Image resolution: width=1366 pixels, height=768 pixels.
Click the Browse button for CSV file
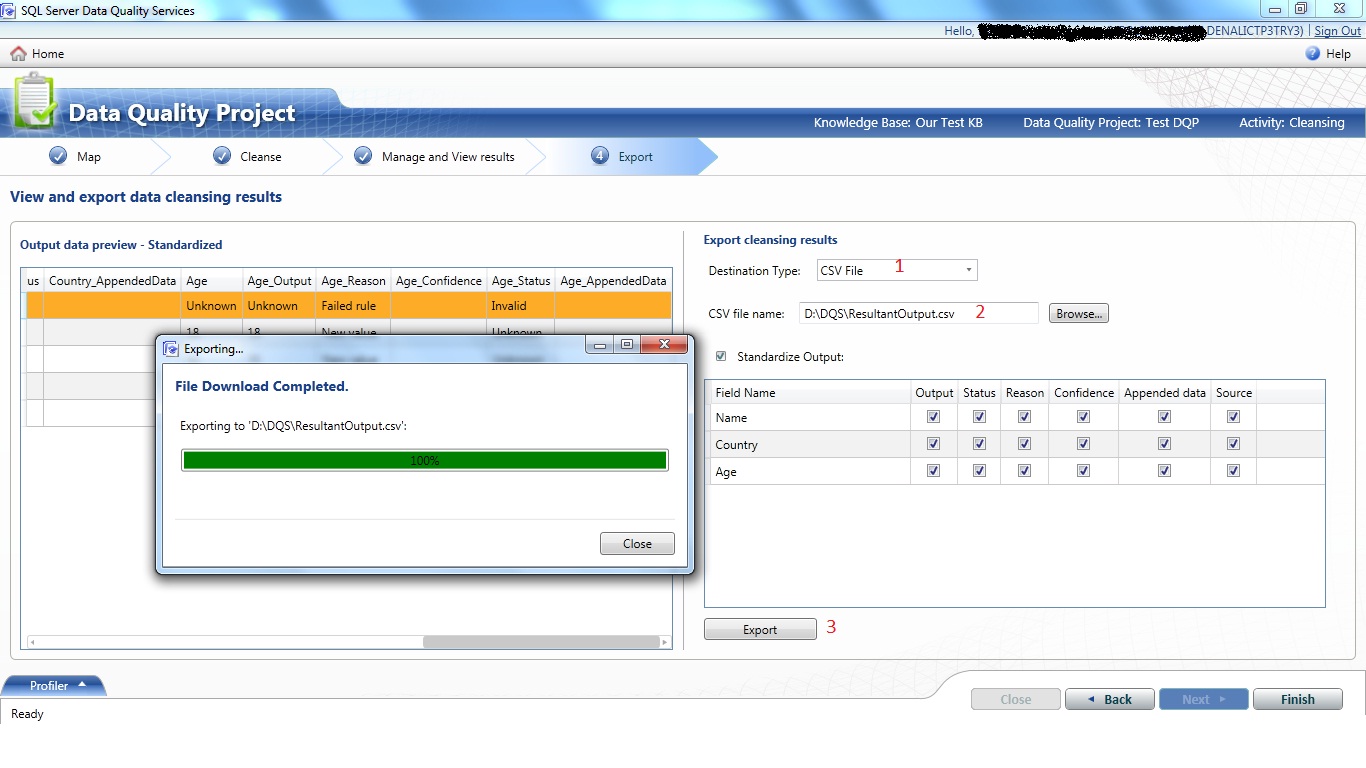[1079, 313]
